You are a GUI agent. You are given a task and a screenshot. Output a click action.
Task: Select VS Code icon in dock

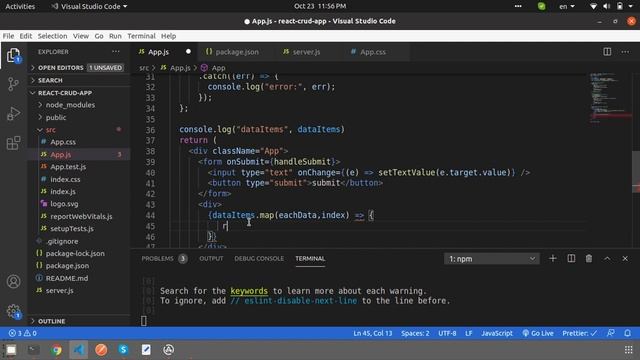click(x=78, y=350)
